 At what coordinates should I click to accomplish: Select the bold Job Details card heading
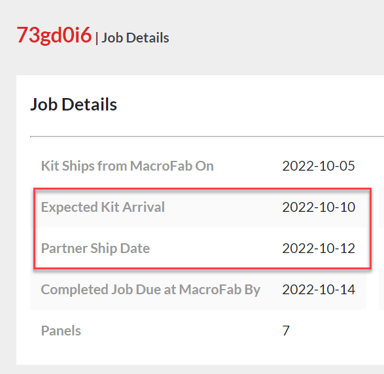[74, 104]
